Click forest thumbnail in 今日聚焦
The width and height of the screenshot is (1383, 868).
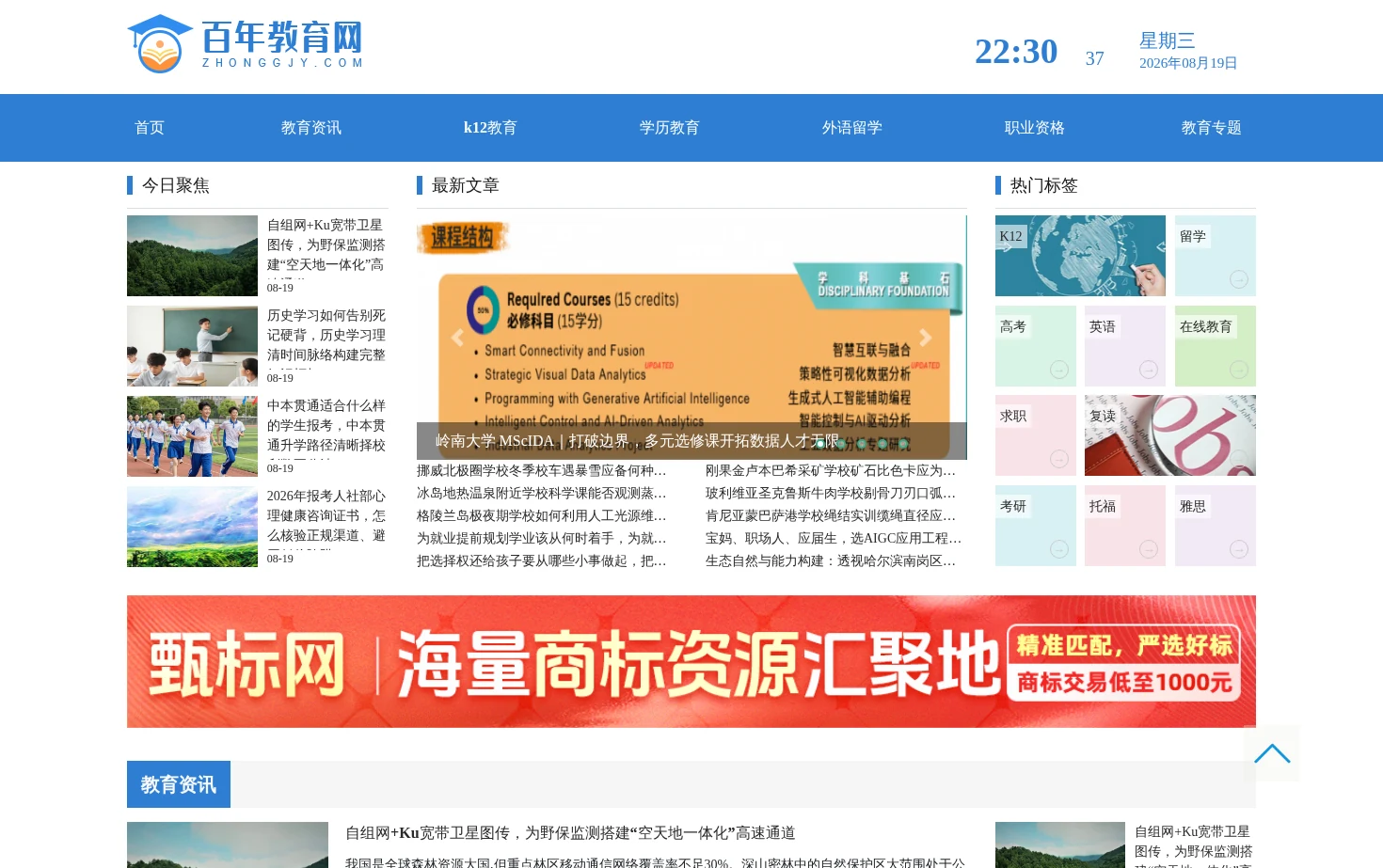(192, 256)
